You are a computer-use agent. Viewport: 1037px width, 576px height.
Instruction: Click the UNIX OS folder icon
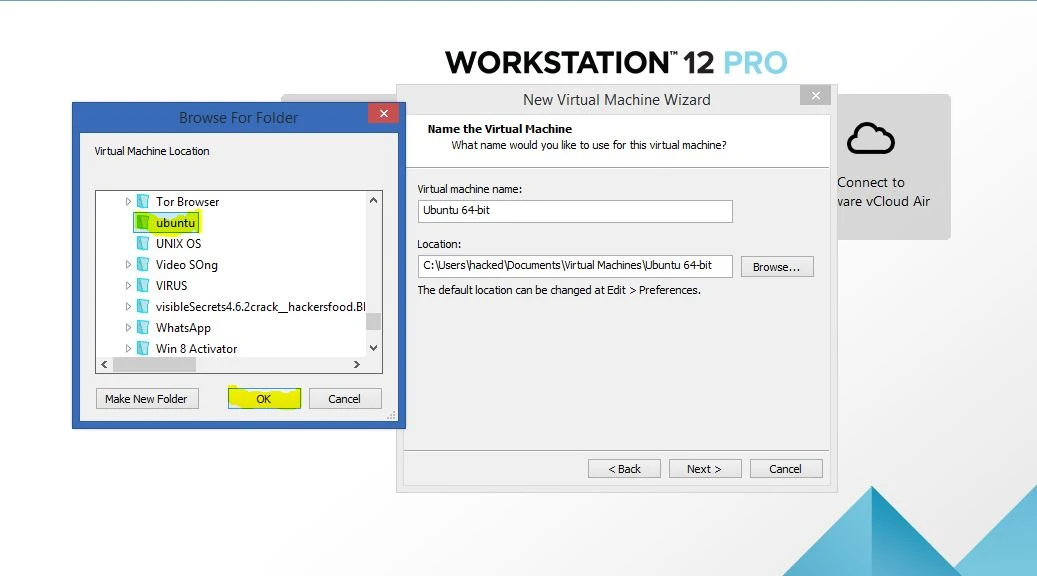click(x=143, y=243)
